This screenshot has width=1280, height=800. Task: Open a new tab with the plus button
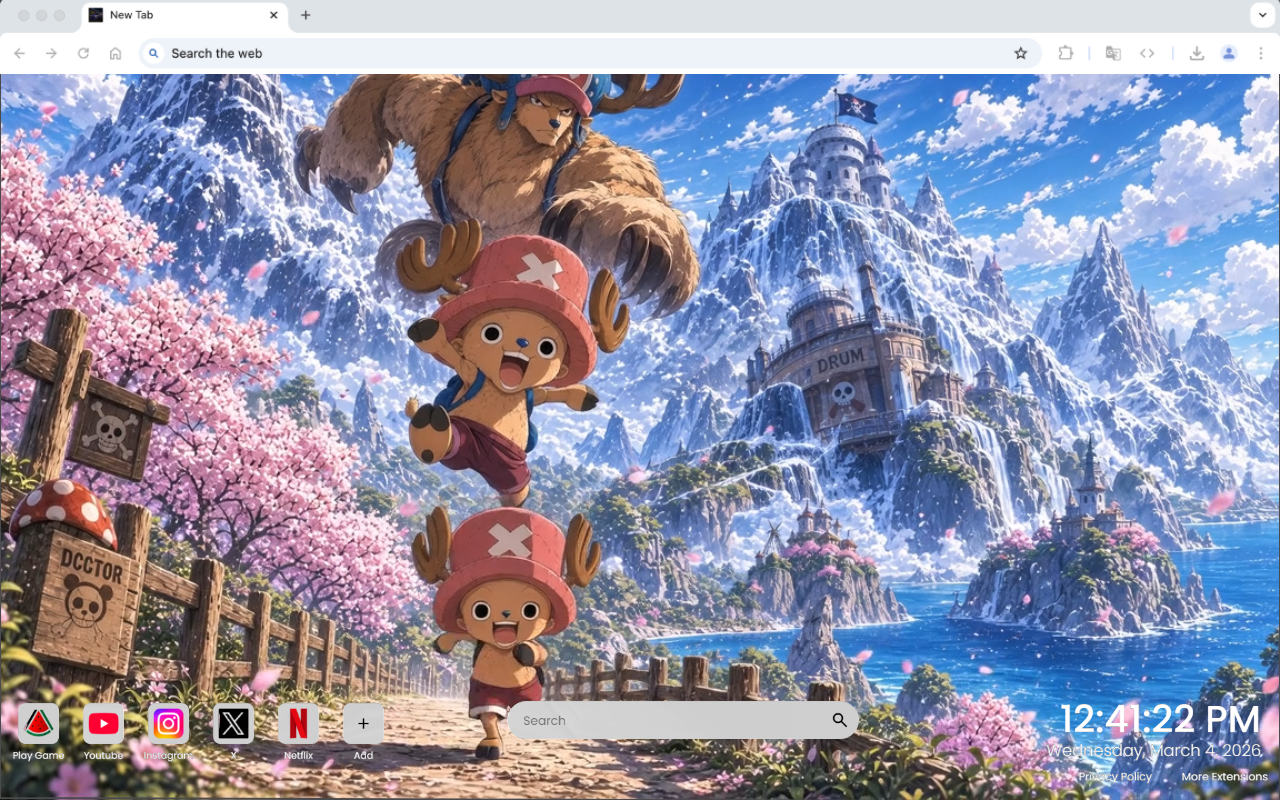[x=305, y=15]
